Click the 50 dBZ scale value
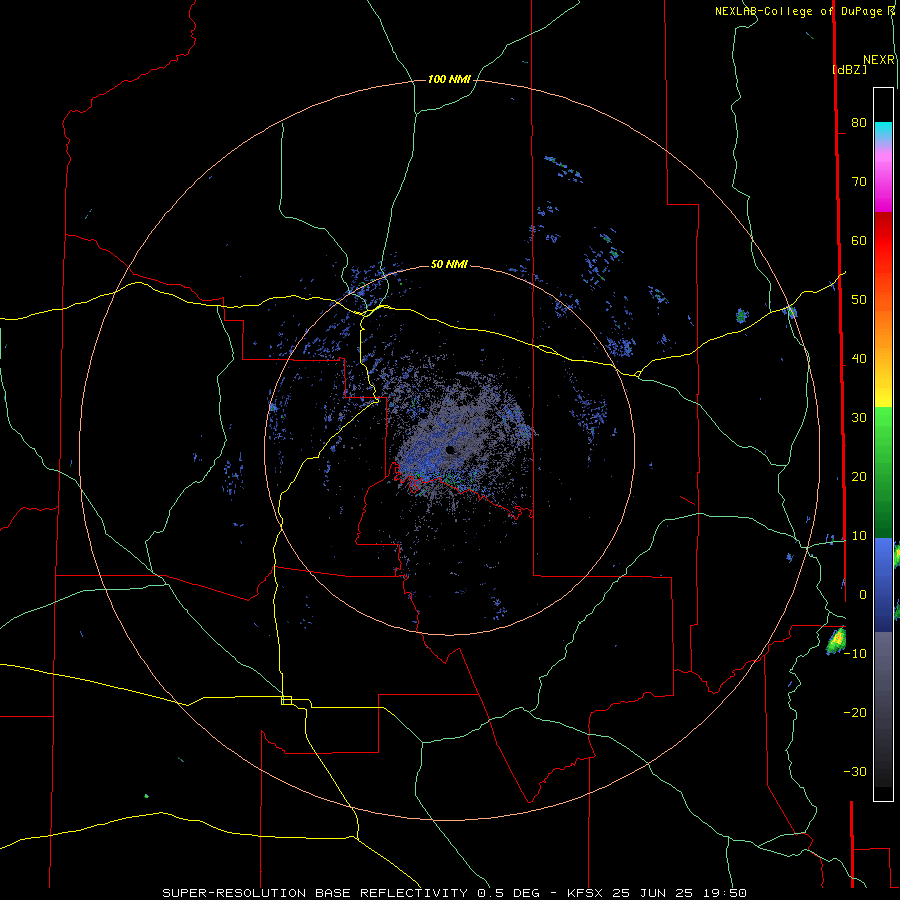Image resolution: width=900 pixels, height=900 pixels. pos(859,300)
